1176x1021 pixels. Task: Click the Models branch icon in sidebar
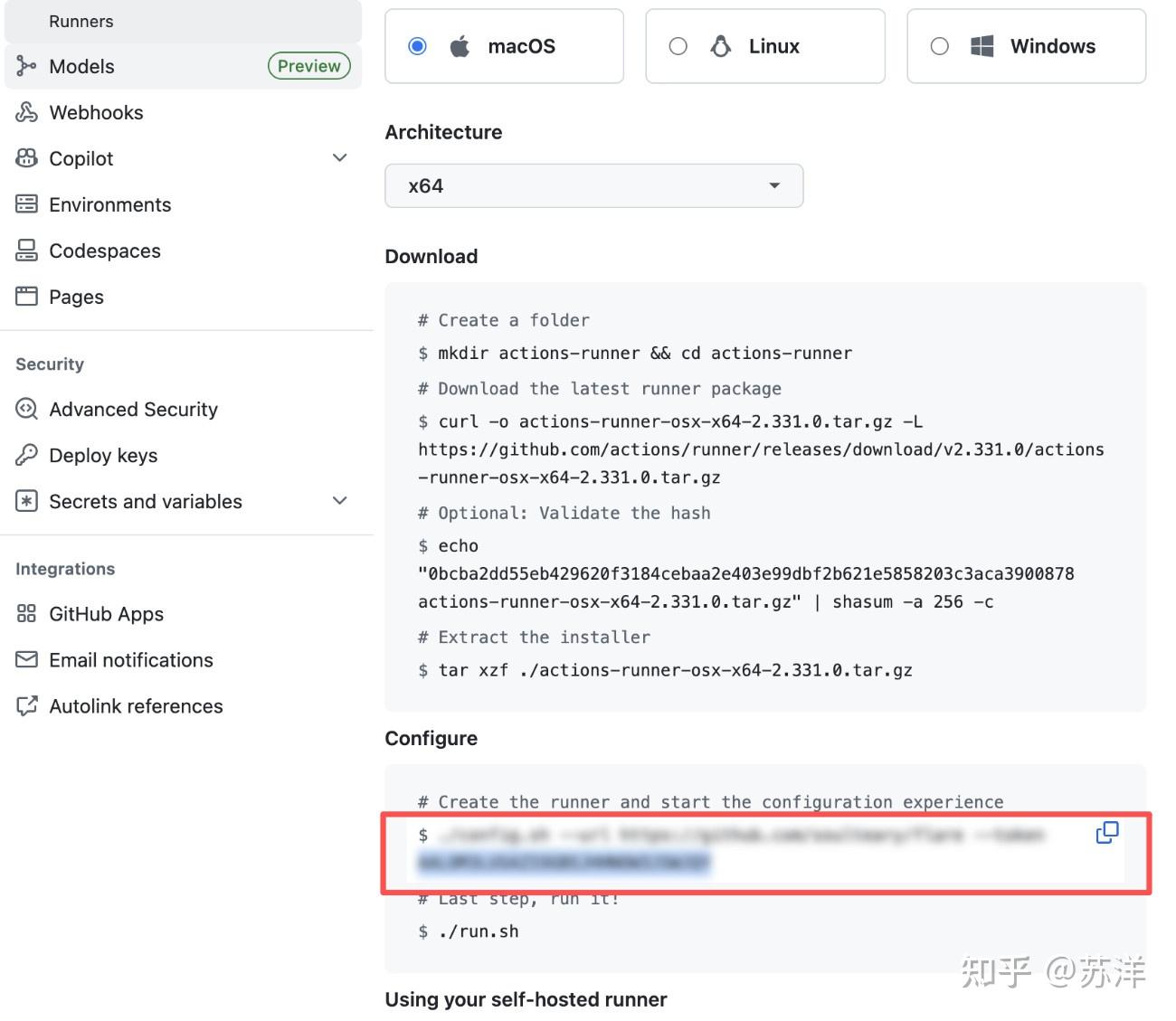click(x=26, y=66)
